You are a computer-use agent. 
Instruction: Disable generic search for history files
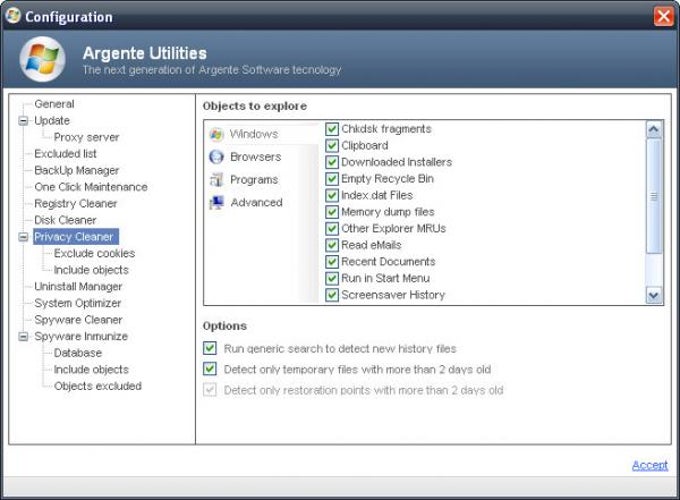[x=210, y=348]
